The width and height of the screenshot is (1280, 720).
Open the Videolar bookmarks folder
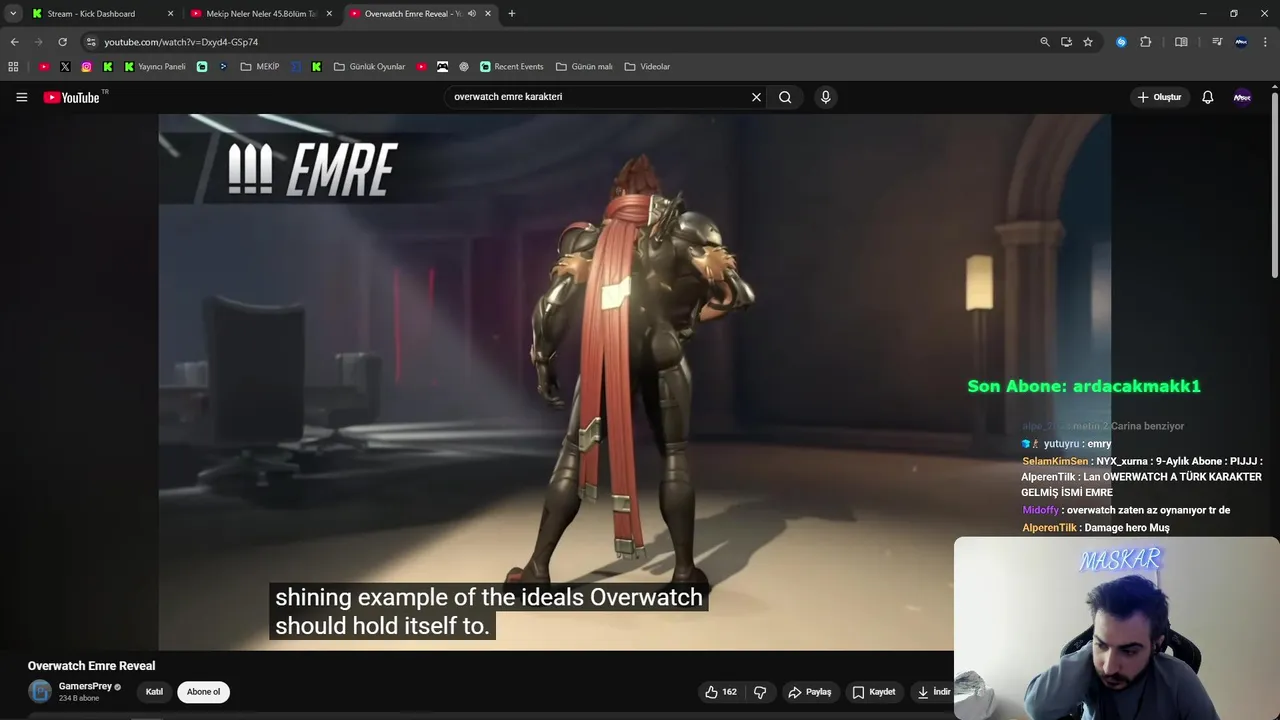click(647, 67)
